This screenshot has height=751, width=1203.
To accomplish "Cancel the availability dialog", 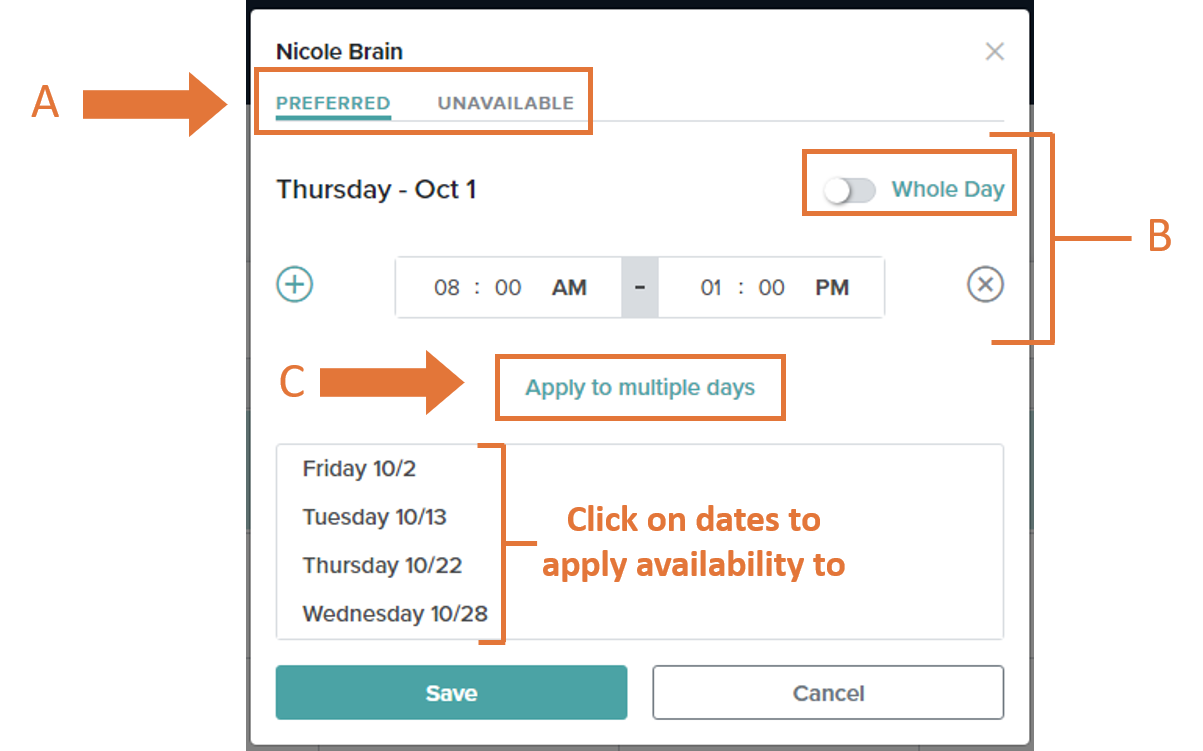I will coord(828,693).
